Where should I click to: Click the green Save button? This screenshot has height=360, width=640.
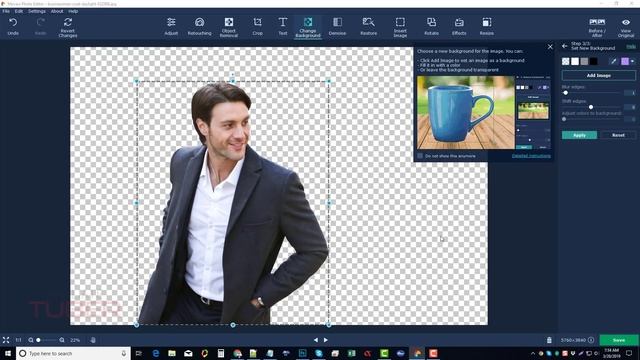coord(619,340)
